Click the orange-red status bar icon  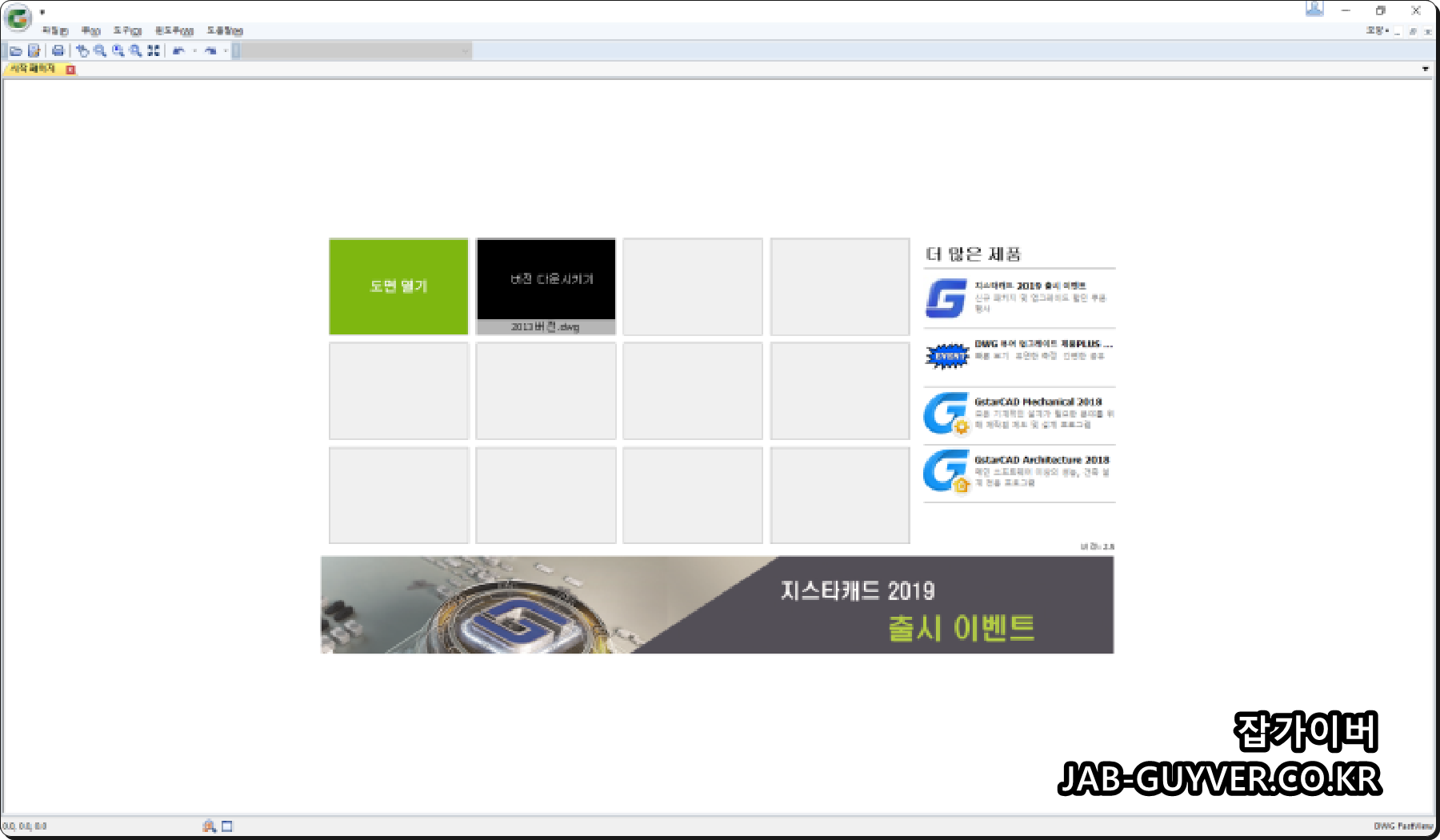210,826
